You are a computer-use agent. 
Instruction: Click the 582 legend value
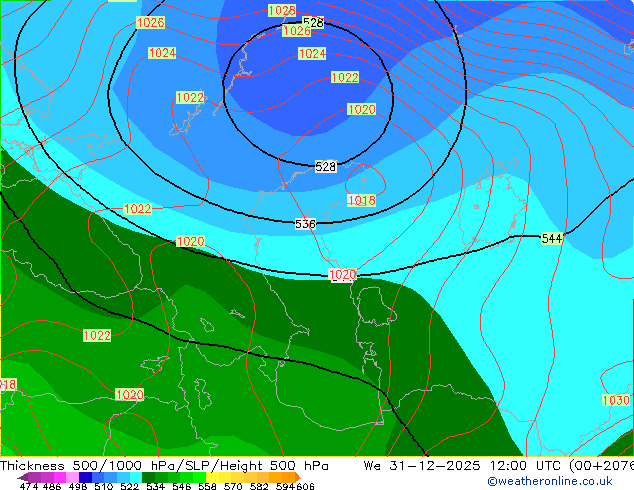coord(258,486)
